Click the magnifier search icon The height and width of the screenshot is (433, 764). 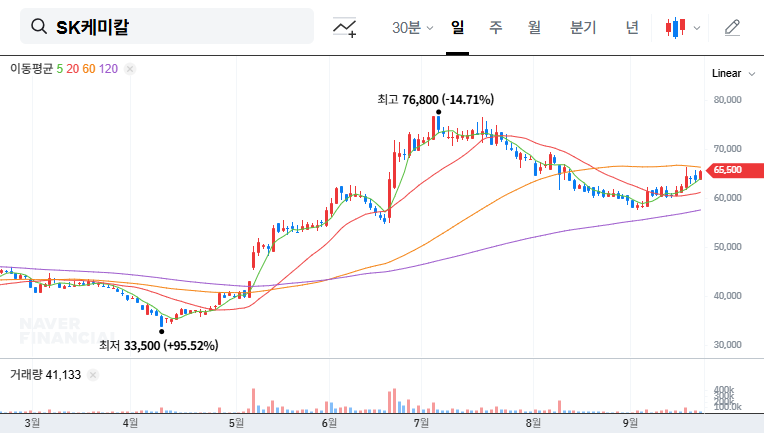pos(39,26)
